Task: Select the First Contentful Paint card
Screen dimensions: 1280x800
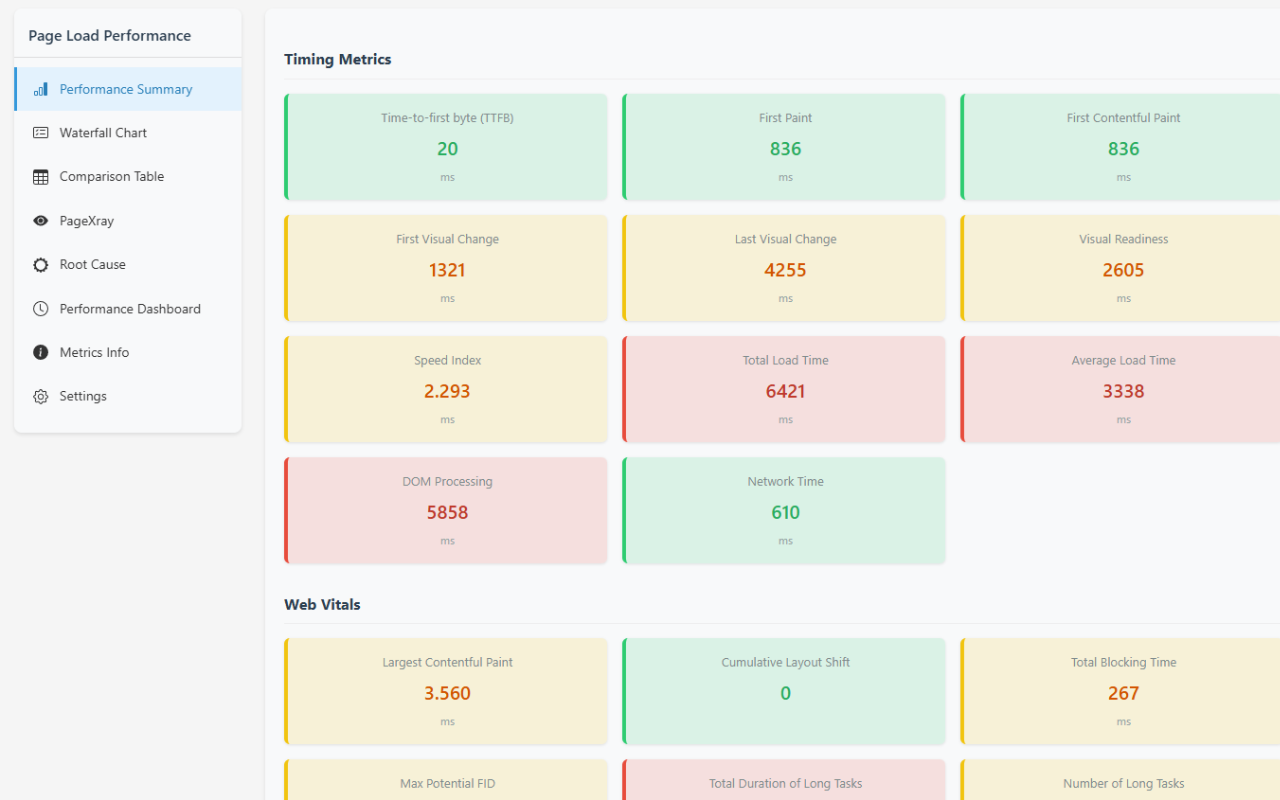Action: [1120, 147]
